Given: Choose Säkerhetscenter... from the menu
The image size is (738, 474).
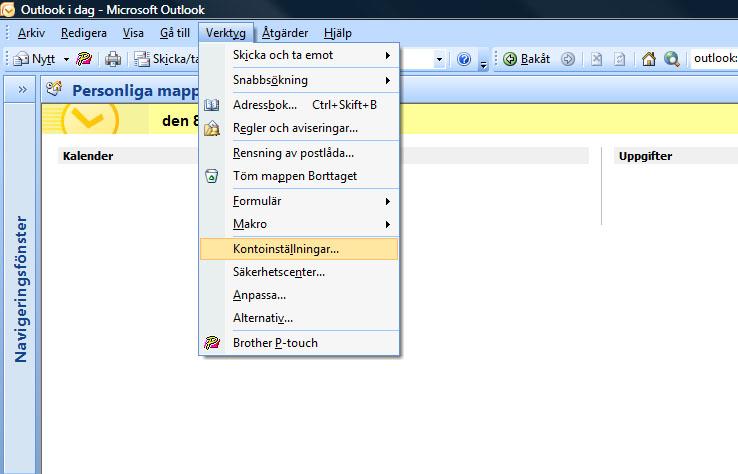Looking at the screenshot, I should pos(299,272).
